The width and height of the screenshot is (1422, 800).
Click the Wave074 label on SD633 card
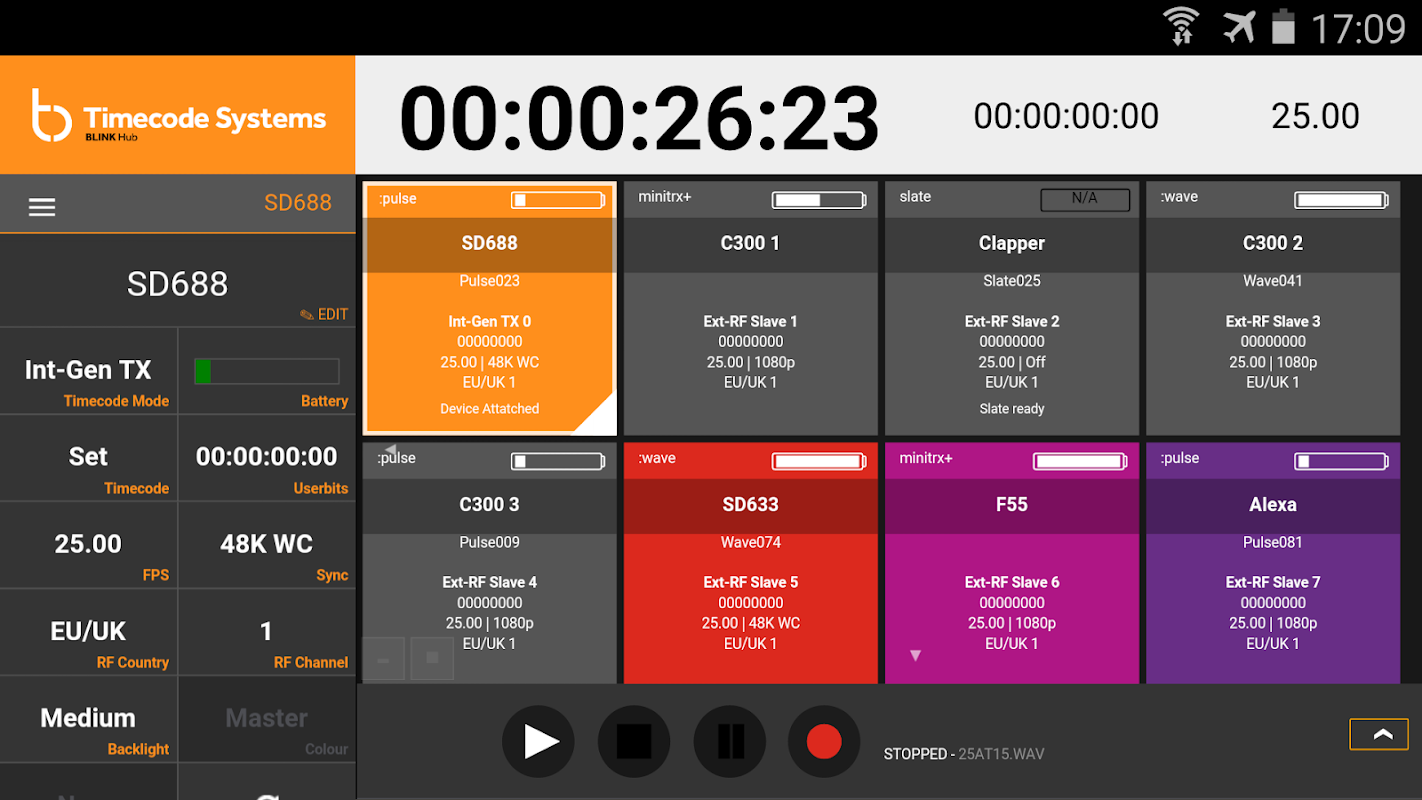click(750, 542)
